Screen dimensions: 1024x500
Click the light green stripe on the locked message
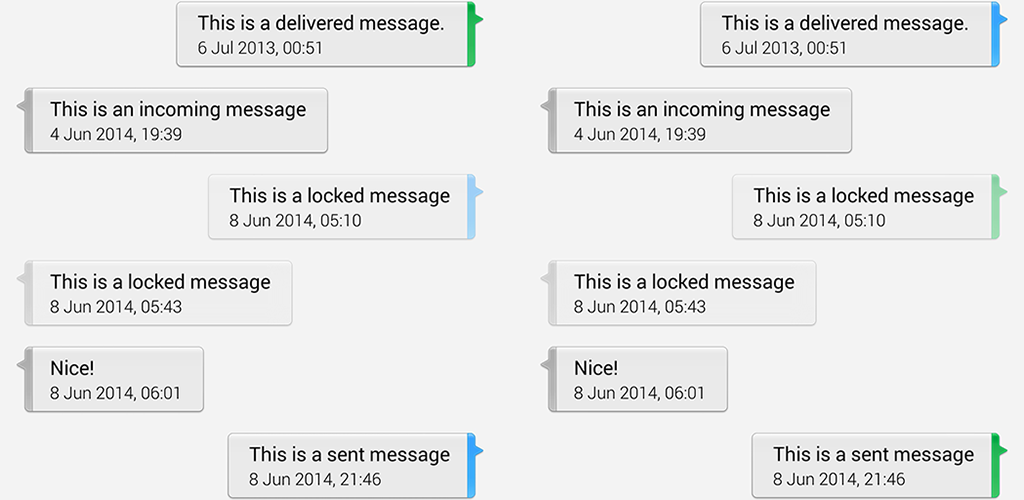click(994, 206)
